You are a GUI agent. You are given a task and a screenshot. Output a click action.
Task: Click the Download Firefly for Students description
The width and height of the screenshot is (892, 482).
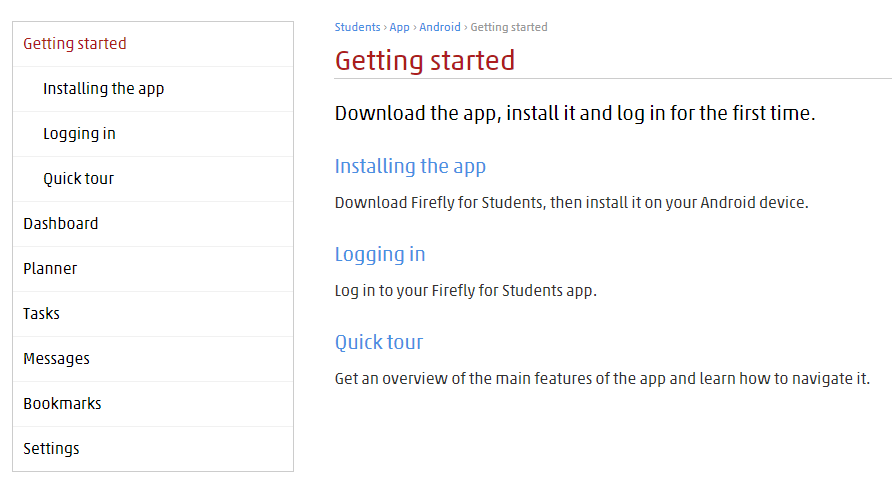point(572,203)
